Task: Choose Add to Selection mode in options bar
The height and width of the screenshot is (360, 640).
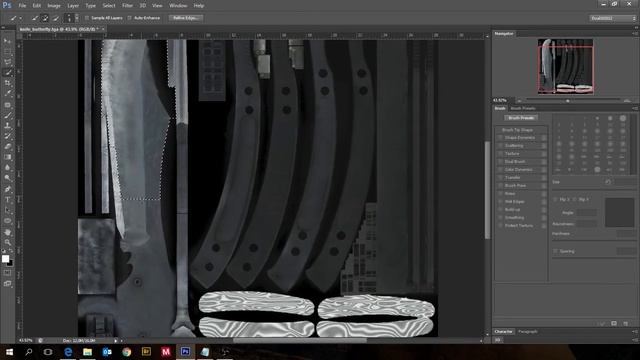Action: pyautogui.click(x=45, y=18)
